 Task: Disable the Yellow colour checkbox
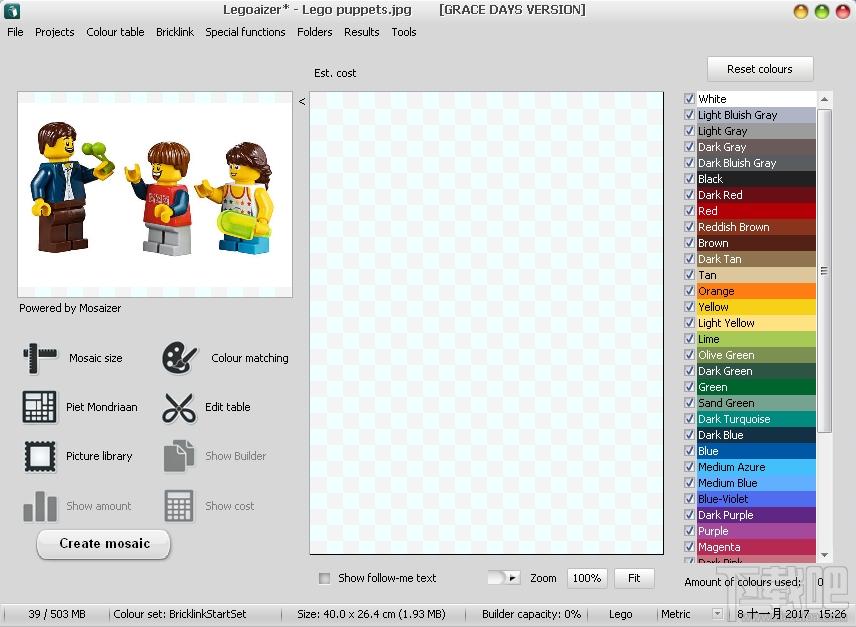coord(689,307)
